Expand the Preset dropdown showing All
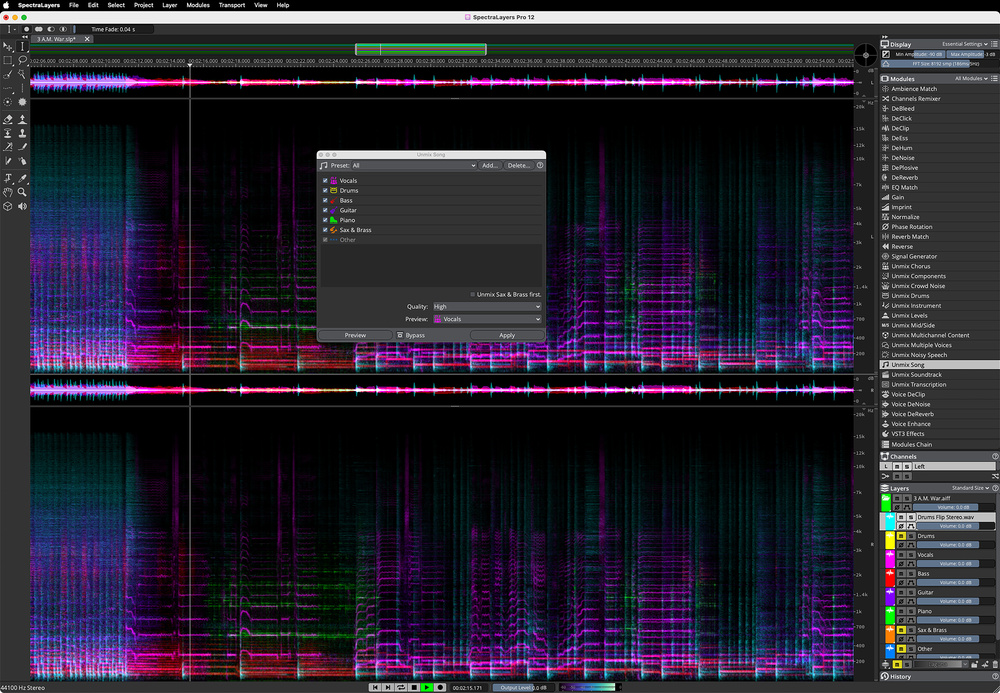The image size is (1000, 693). 412,165
